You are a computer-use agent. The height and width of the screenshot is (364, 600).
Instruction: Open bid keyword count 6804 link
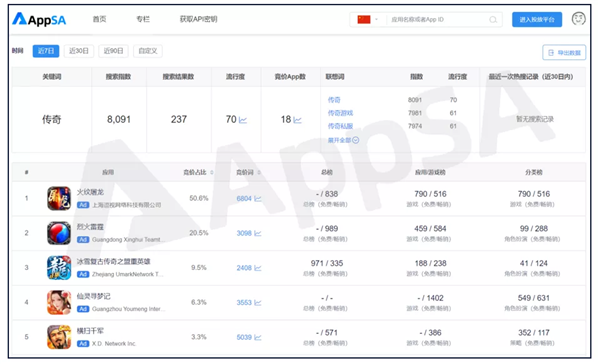244,199
